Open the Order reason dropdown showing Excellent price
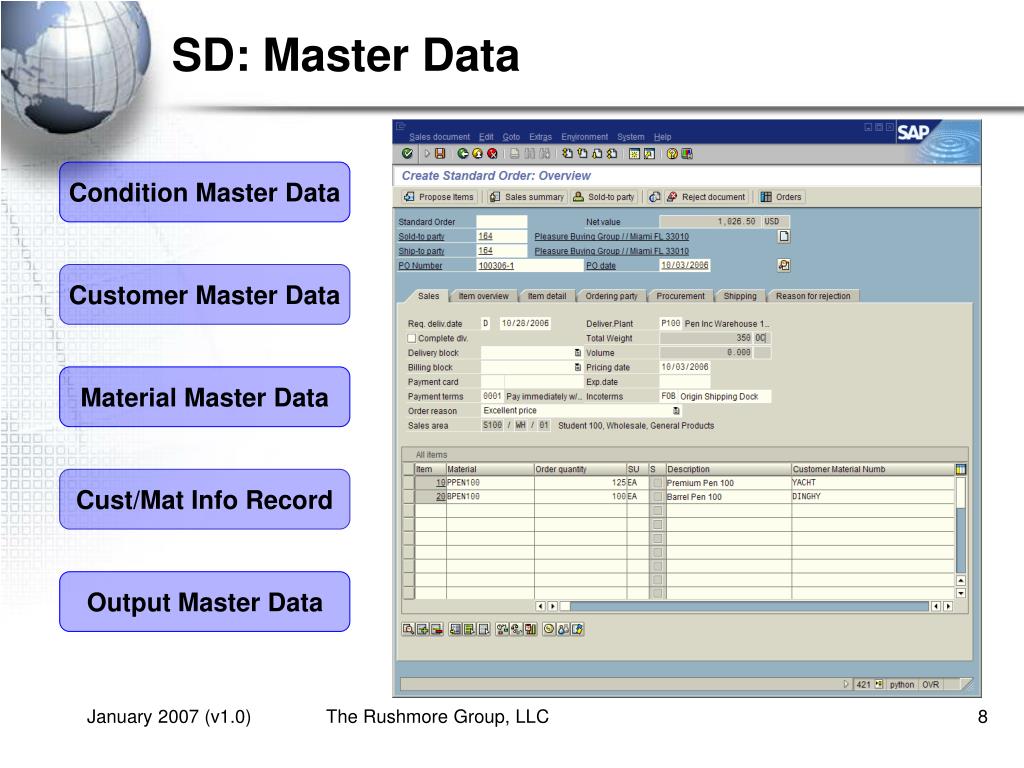This screenshot has width=1024, height=768. (676, 410)
